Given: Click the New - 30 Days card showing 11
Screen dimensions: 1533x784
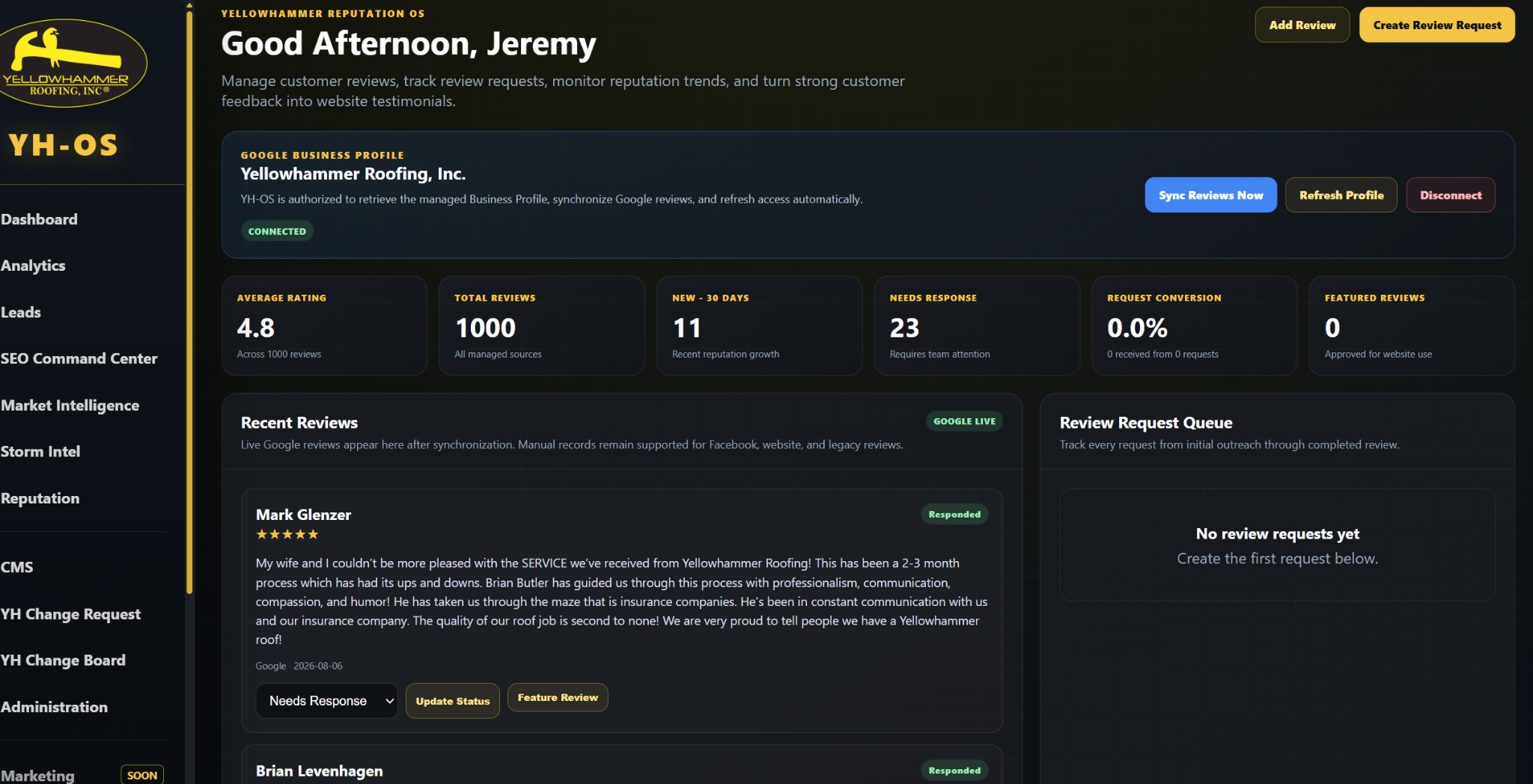Looking at the screenshot, I should (760, 325).
